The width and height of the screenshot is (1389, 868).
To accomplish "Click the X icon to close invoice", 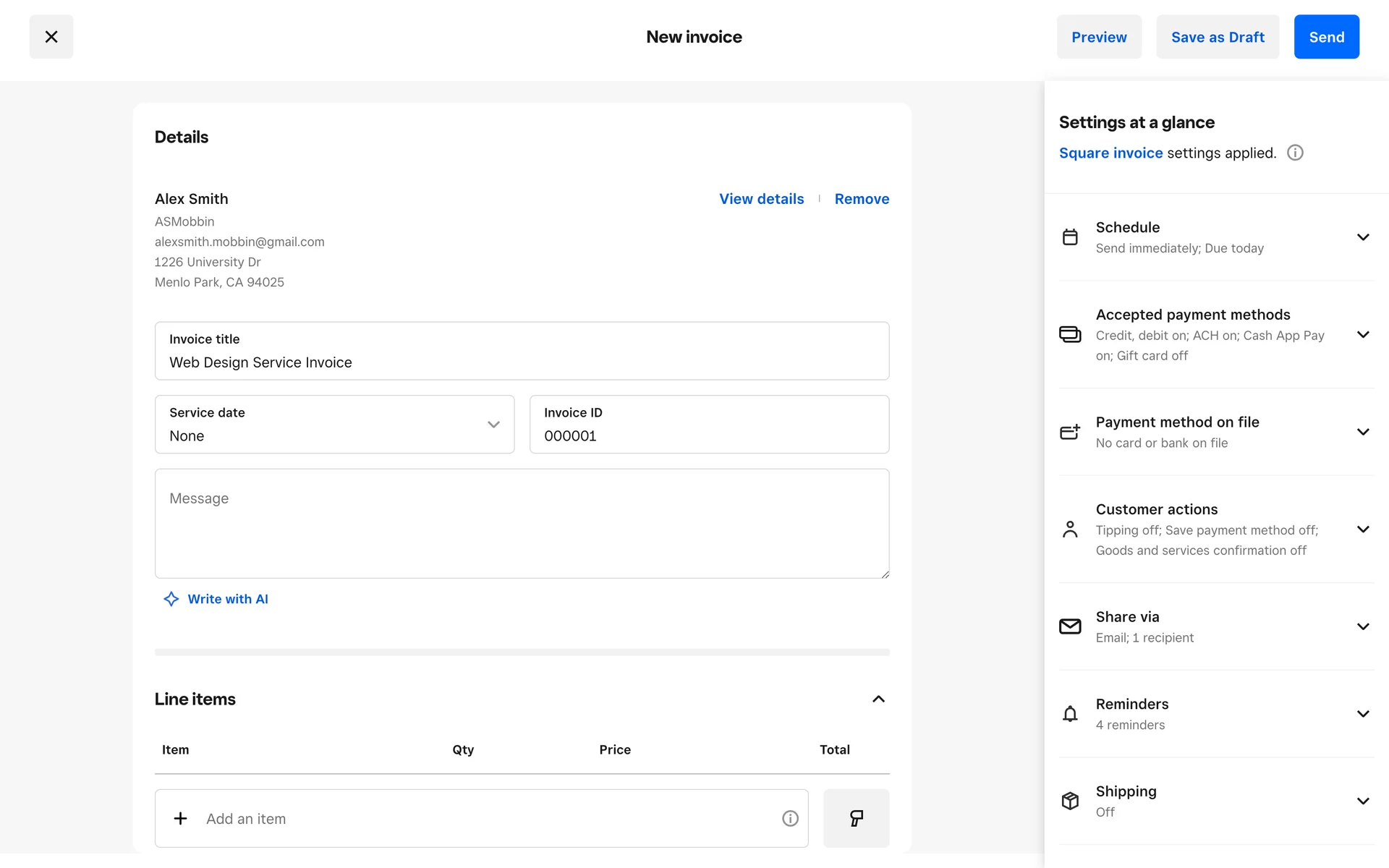I will pyautogui.click(x=51, y=37).
